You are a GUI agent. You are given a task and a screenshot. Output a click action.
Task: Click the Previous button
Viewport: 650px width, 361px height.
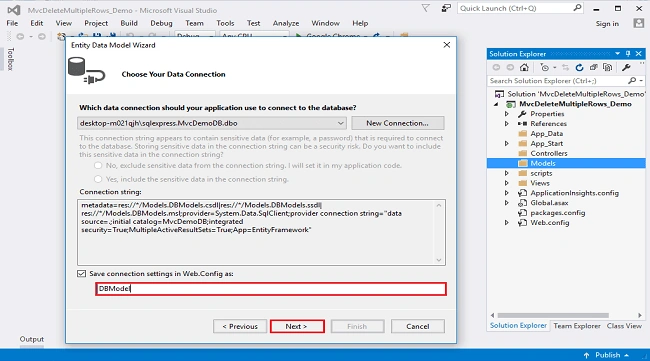coord(240,326)
